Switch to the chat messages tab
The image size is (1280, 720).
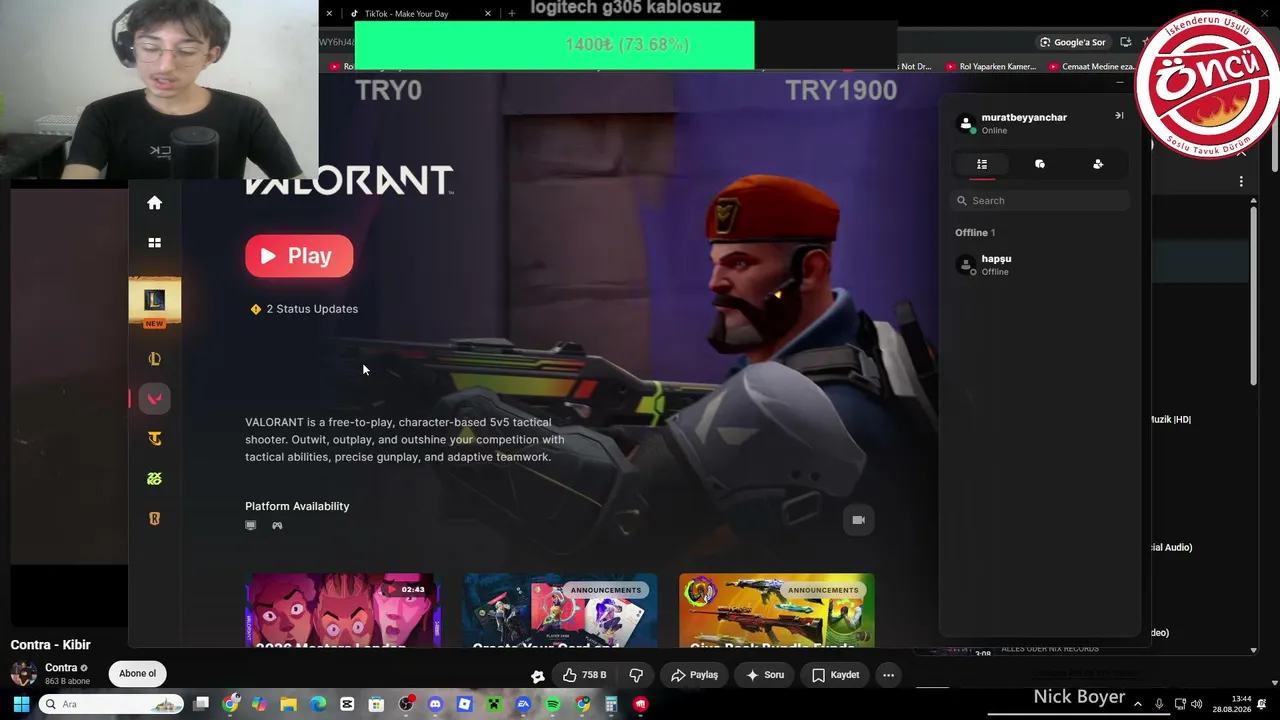(x=1040, y=164)
